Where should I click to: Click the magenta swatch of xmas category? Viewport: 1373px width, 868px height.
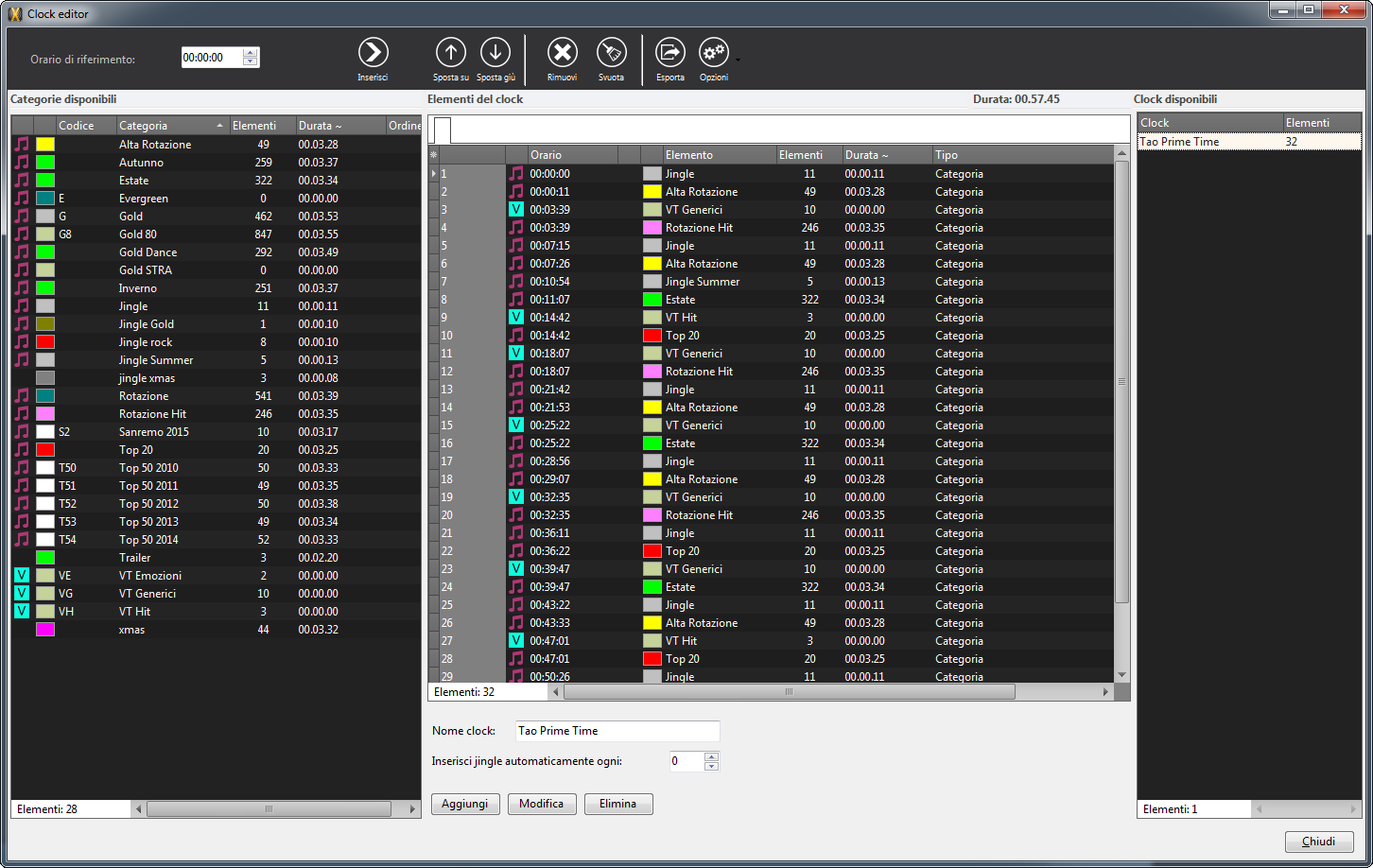pyautogui.click(x=45, y=630)
